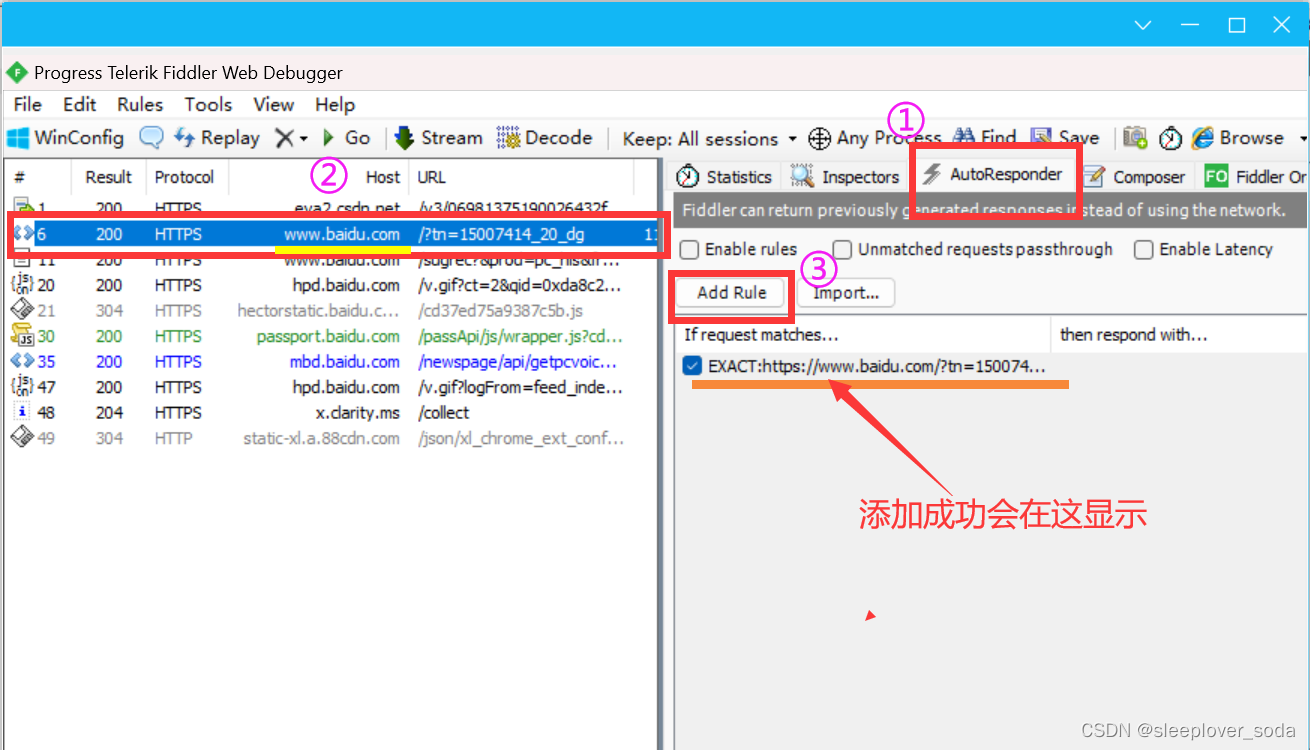Switch to the Composer tab

click(x=1135, y=177)
